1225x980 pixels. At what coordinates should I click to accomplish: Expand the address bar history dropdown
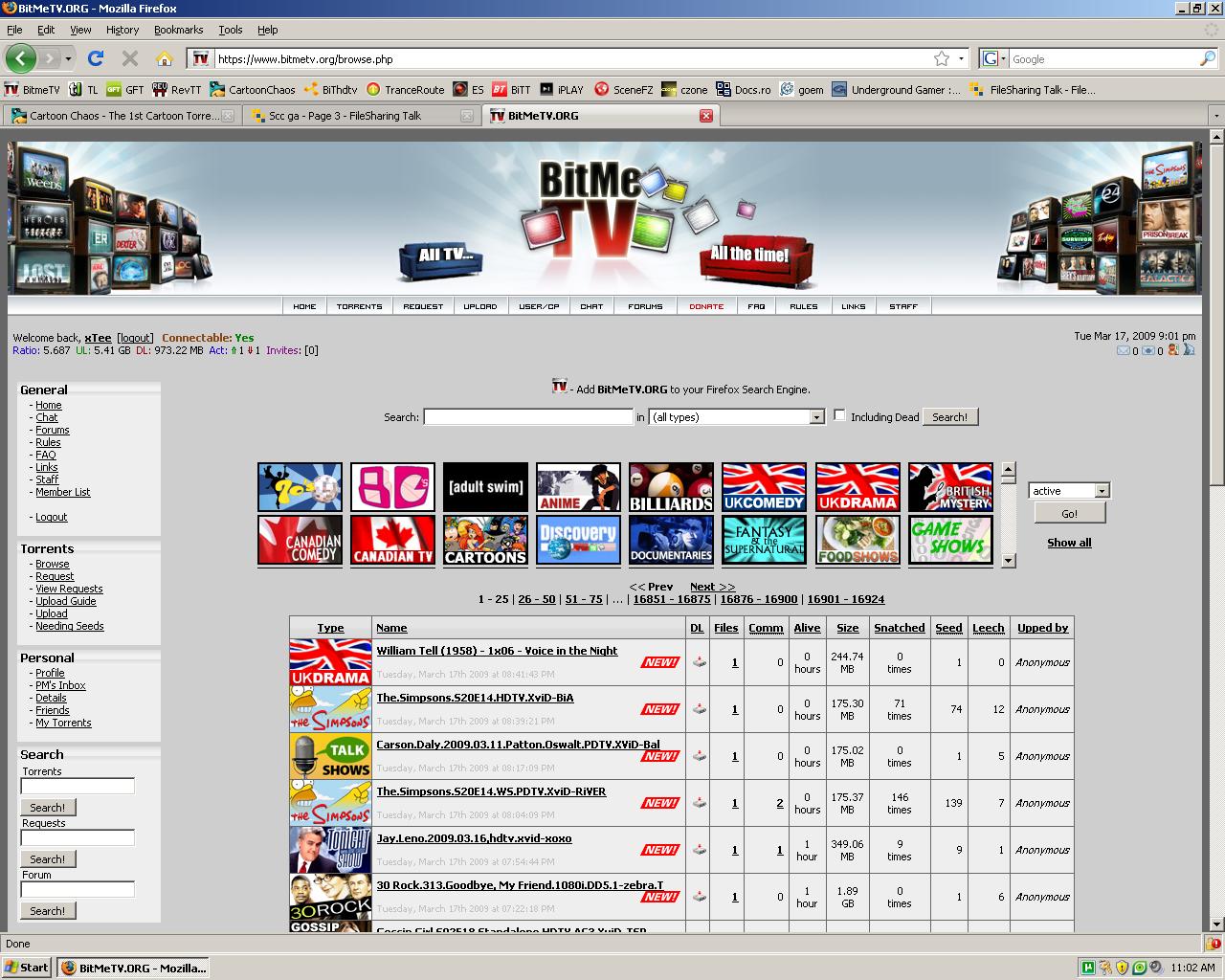[961, 58]
